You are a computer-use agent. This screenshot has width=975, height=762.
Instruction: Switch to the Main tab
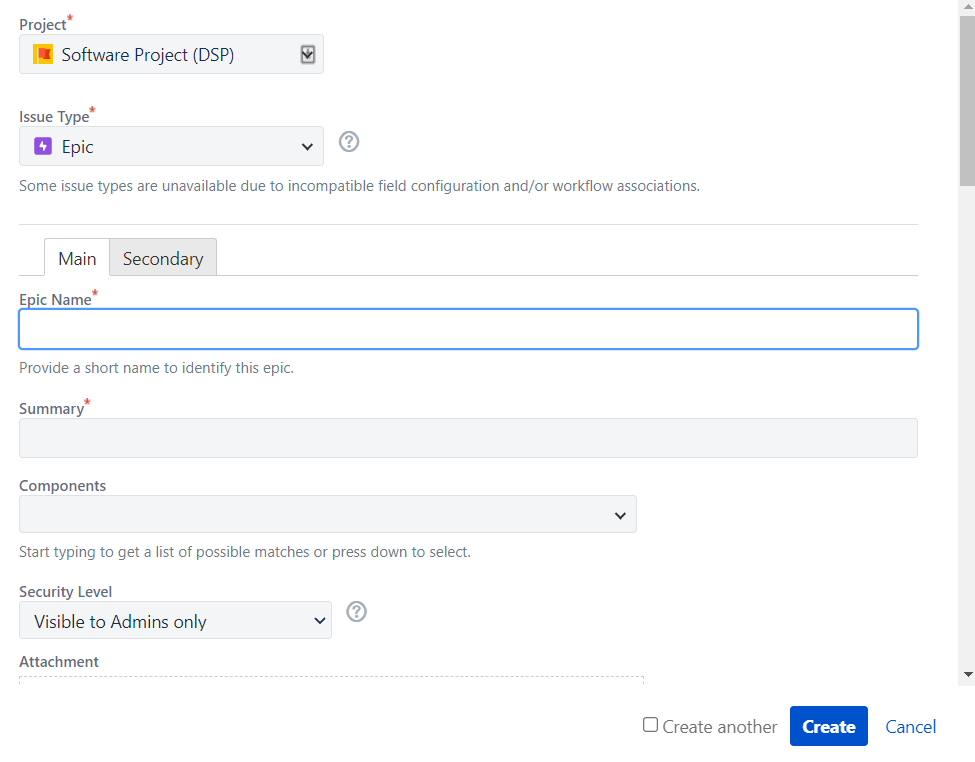[77, 258]
